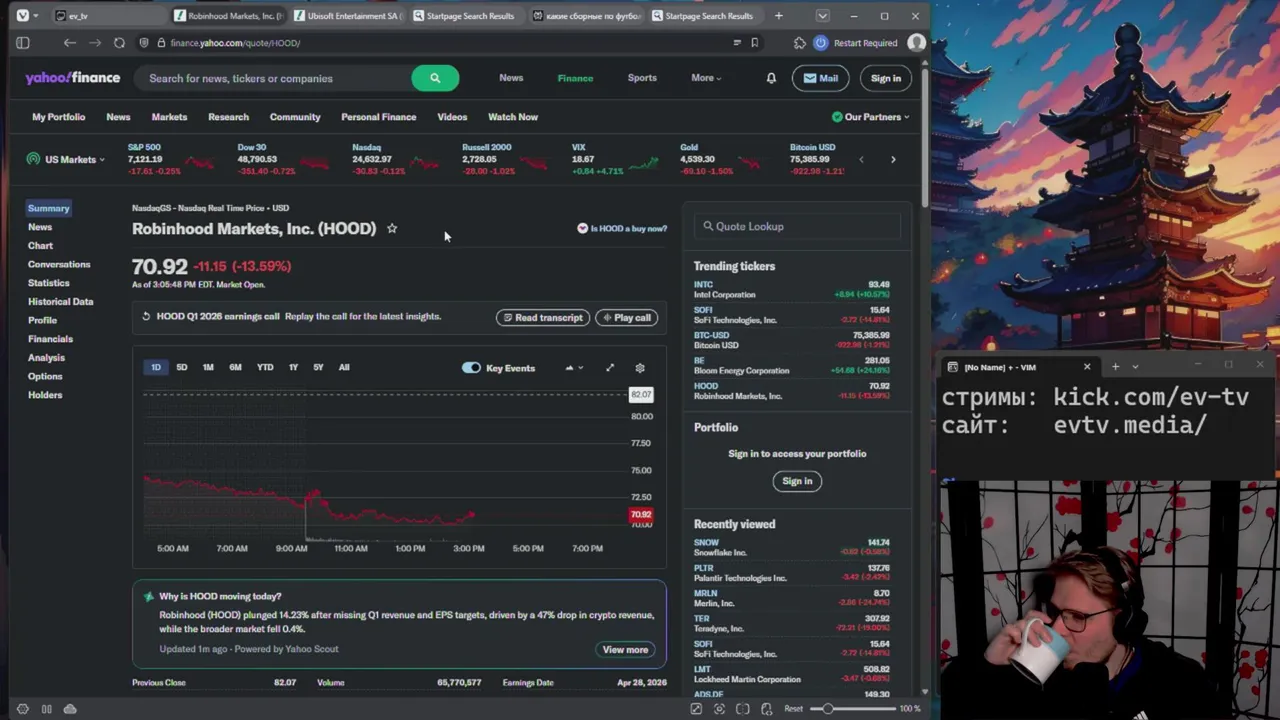Select the 5Y chart range
The width and height of the screenshot is (1280, 720).
pos(318,367)
